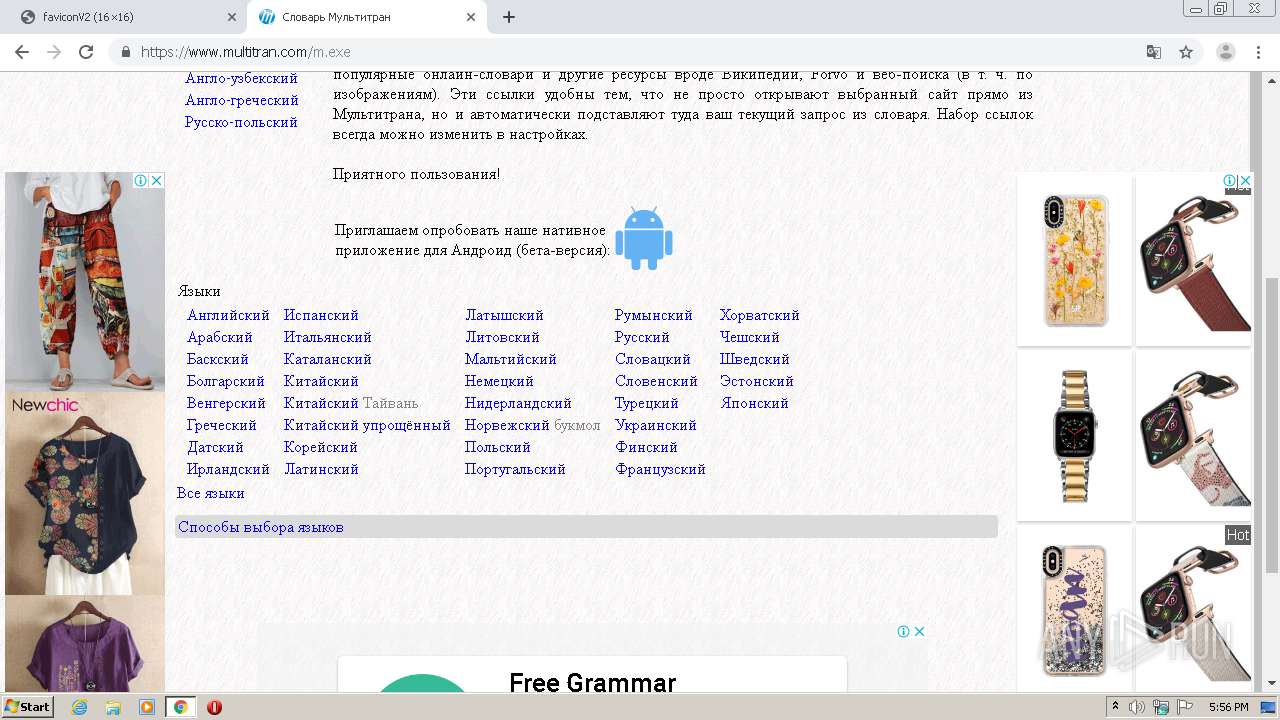
Task: Click the browser Back arrow
Action: click(22, 52)
